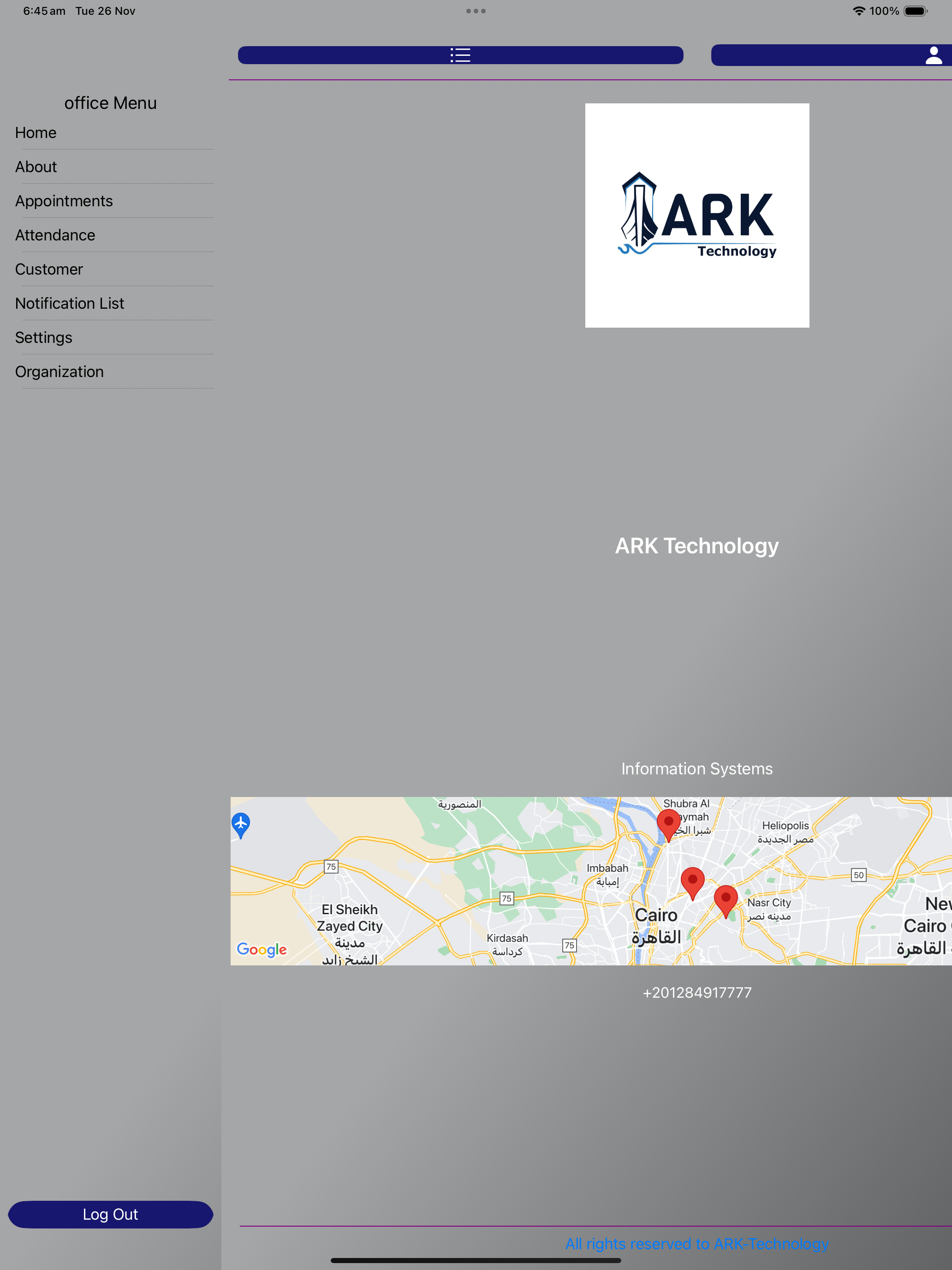The height and width of the screenshot is (1270, 952).
Task: Select the red map pin near Nasr City
Action: click(726, 901)
